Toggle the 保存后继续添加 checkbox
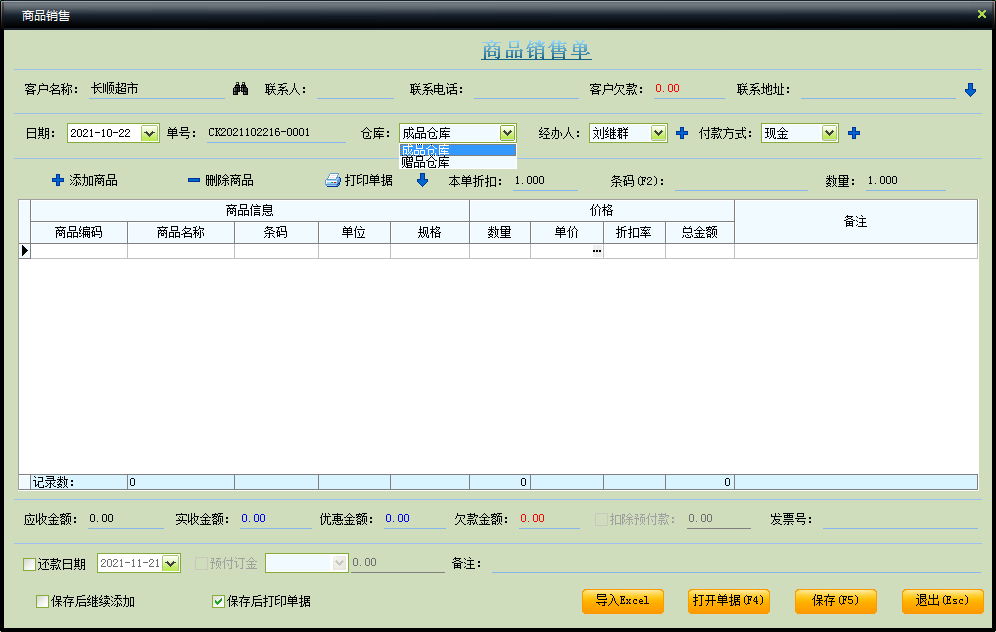This screenshot has height=632, width=996. point(43,602)
